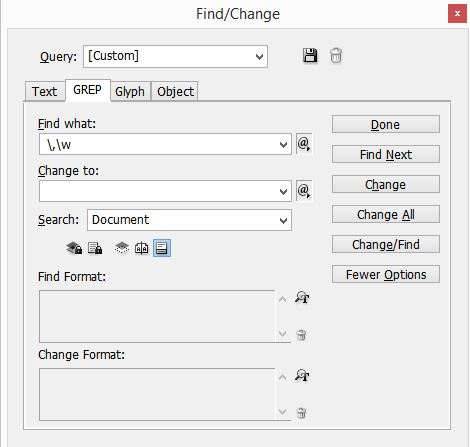Clear Change Format attributes trash icon
Screen dimensions: 470x447
[301, 413]
